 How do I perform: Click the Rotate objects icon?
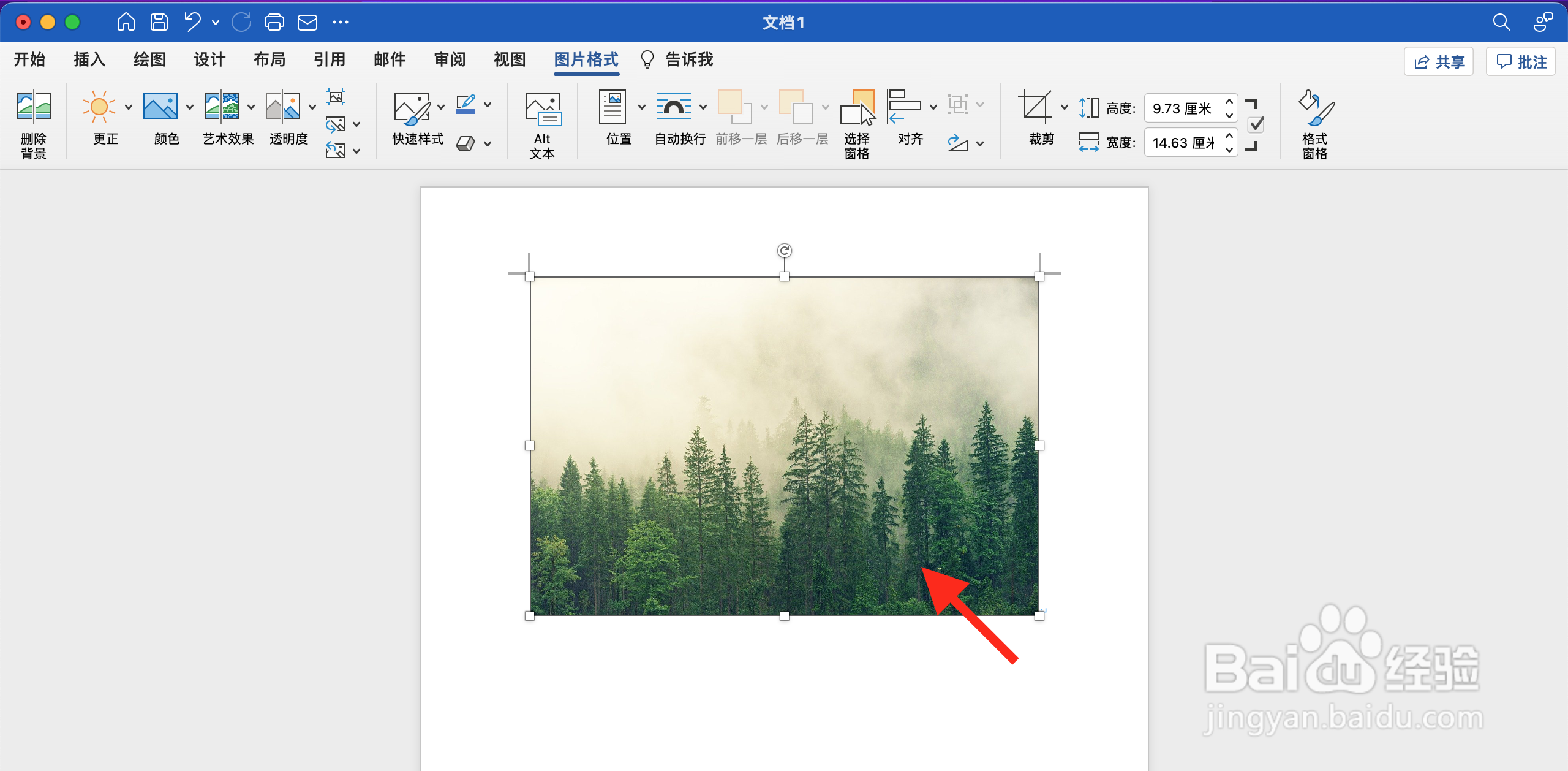click(958, 143)
